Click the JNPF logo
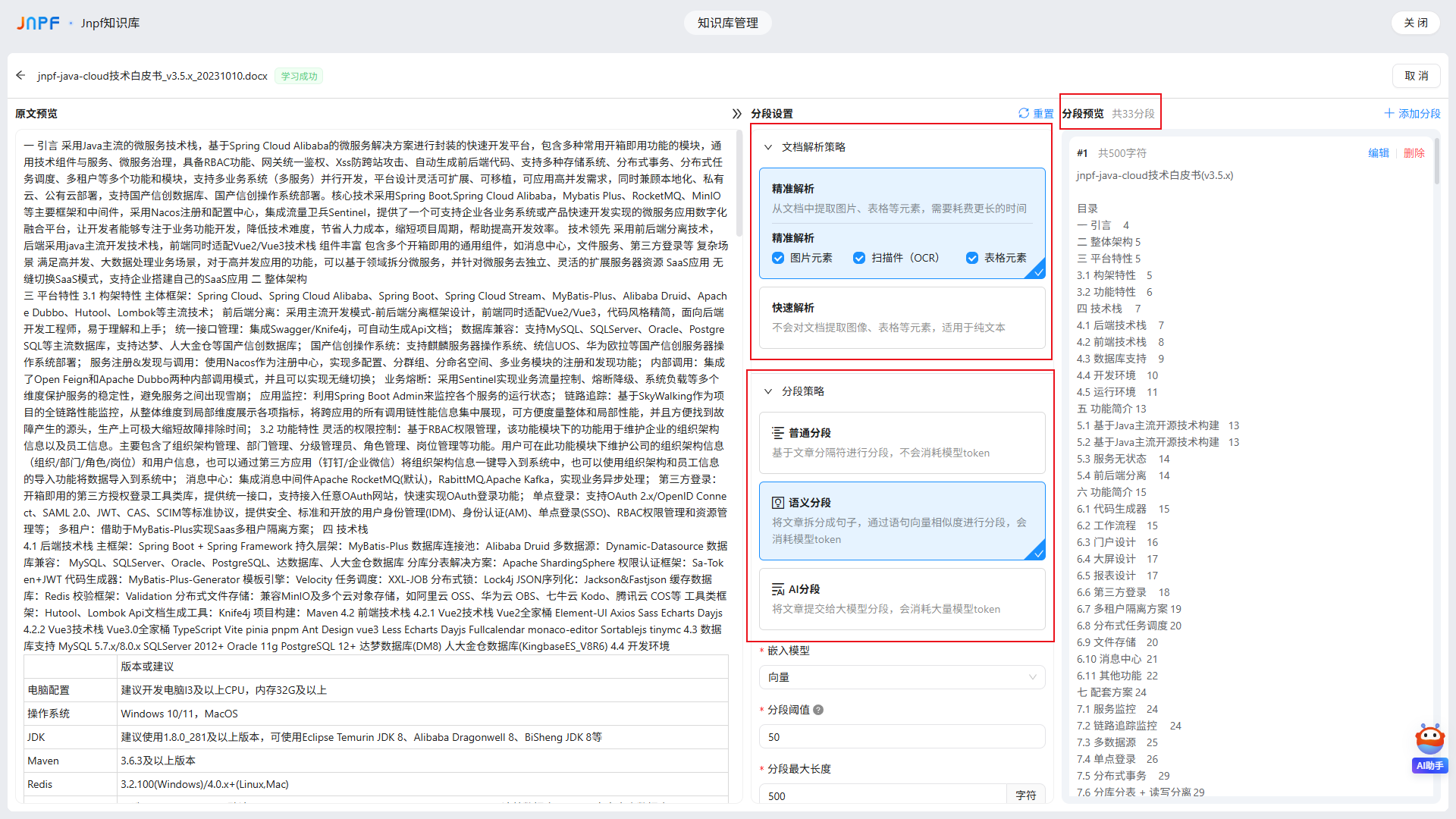This screenshot has width=1456, height=819. (x=38, y=23)
